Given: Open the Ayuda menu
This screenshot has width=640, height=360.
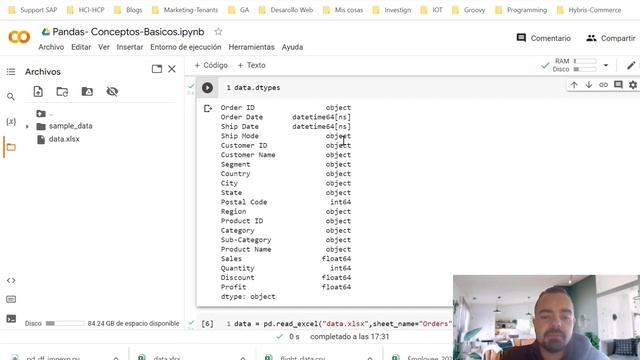Looking at the screenshot, I should coord(292,47).
